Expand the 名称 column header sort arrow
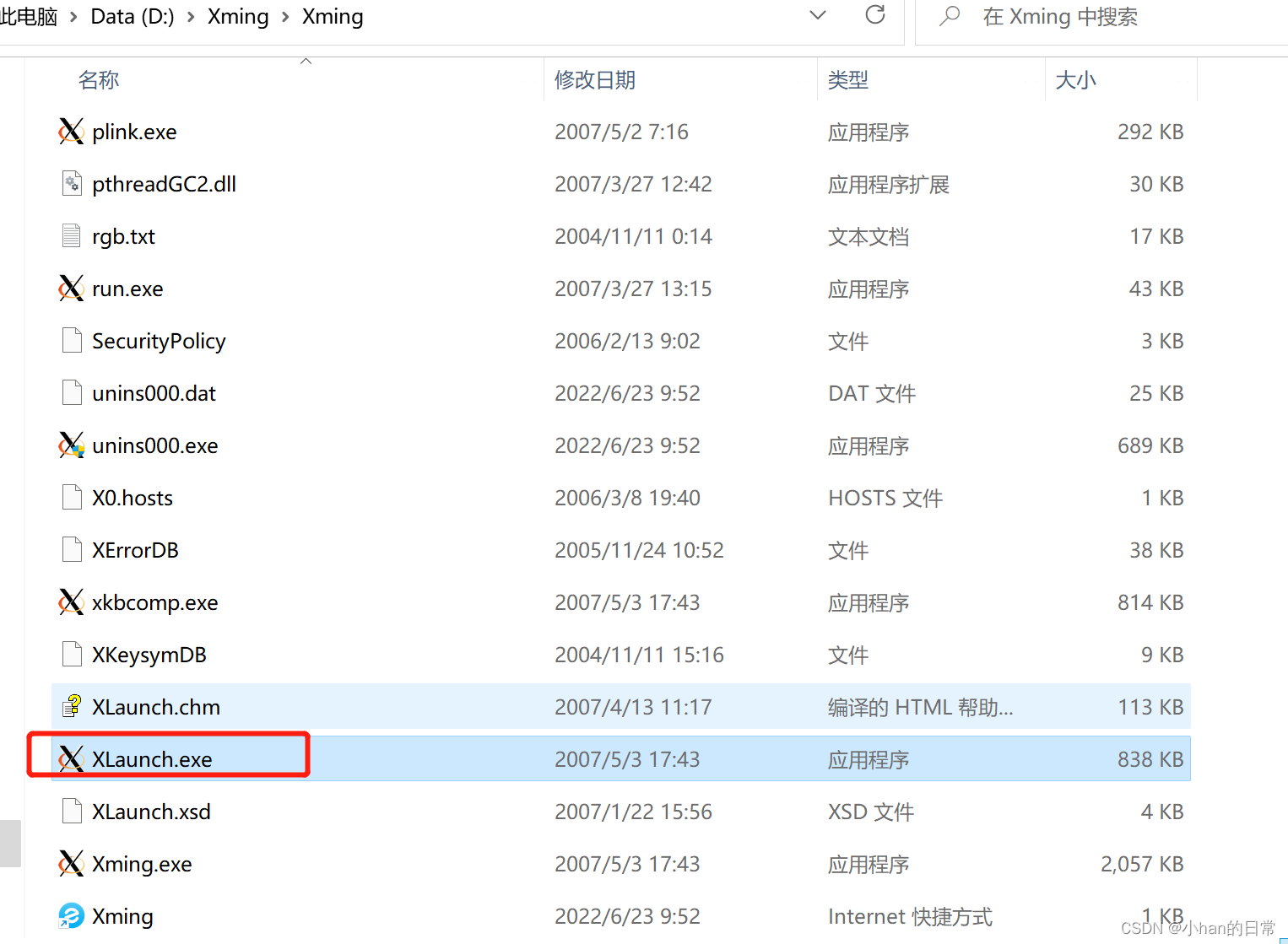The width and height of the screenshot is (1288, 944). [306, 60]
